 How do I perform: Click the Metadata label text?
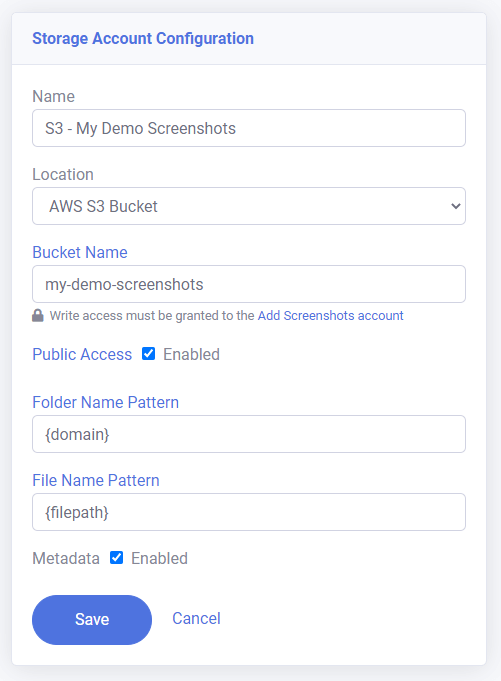[66, 558]
